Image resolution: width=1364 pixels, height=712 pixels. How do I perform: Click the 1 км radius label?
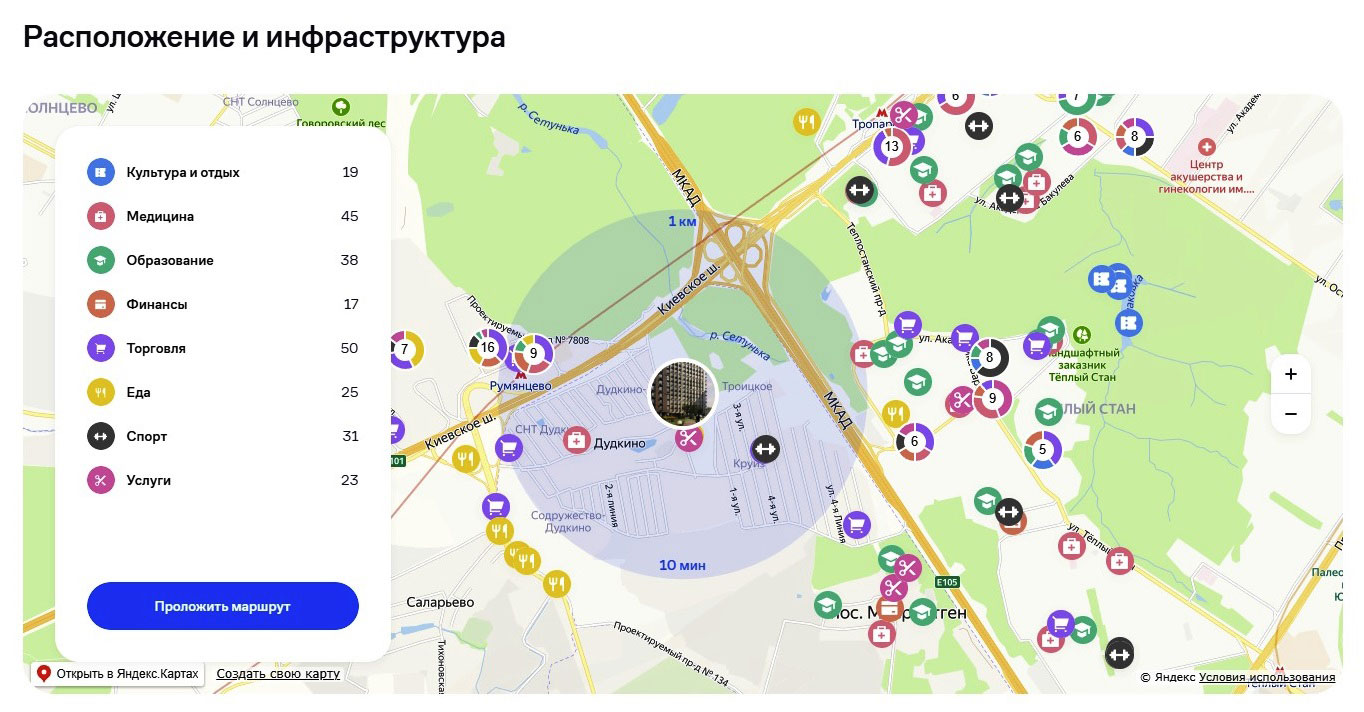click(682, 221)
